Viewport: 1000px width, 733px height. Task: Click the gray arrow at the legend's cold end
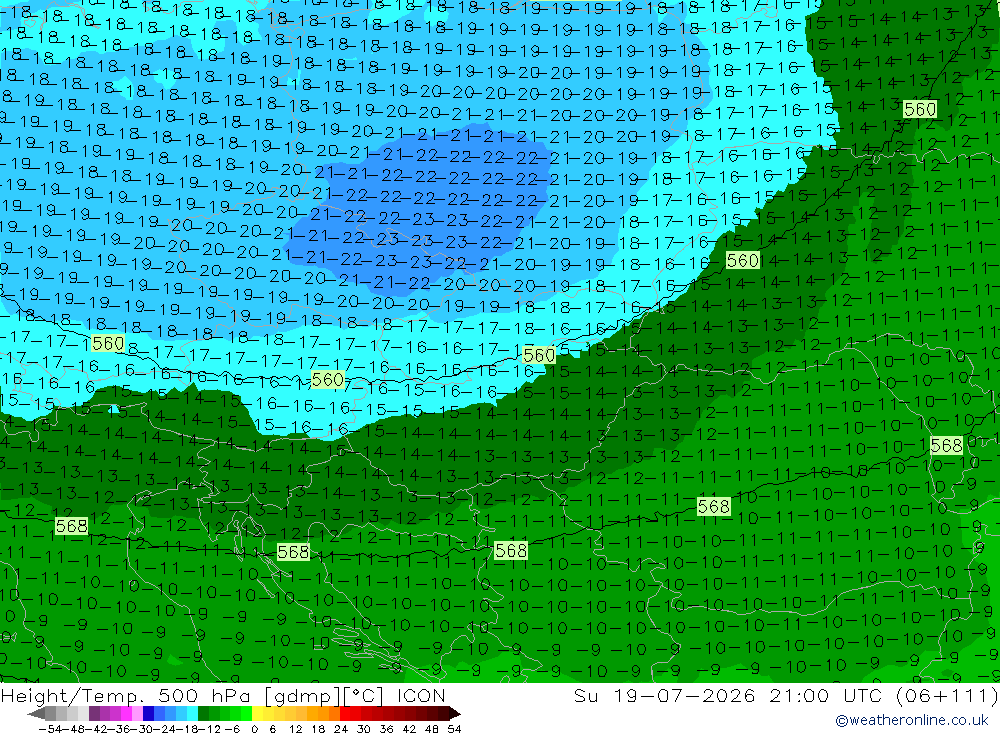(x=36, y=713)
